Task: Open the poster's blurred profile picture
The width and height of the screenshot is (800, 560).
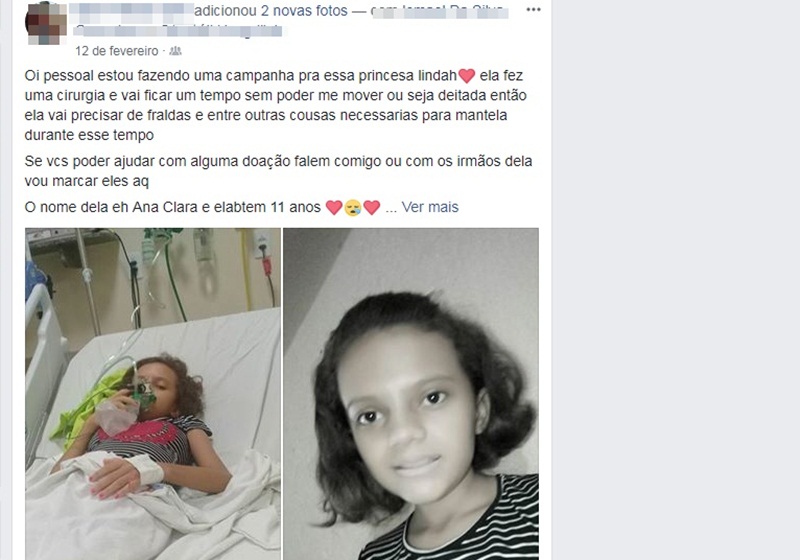Action: point(46,23)
